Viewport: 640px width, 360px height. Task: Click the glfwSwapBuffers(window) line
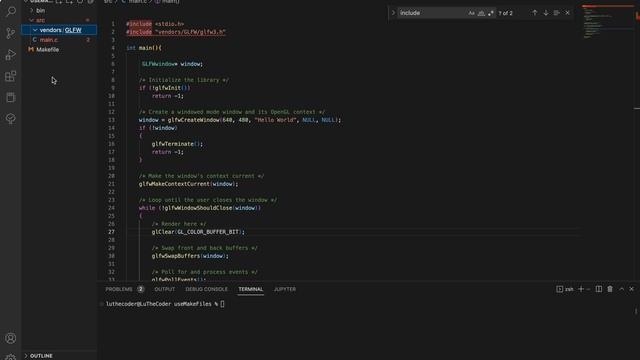click(190, 256)
